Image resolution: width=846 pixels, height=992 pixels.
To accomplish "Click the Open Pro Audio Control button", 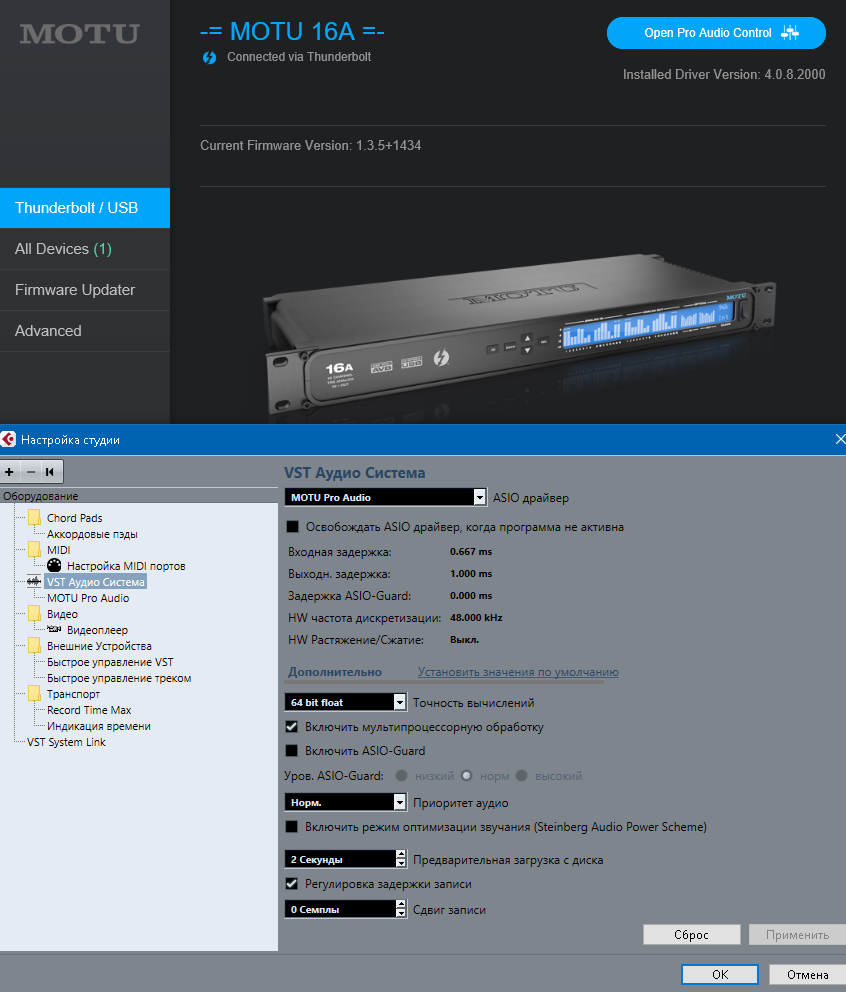I will pos(716,33).
